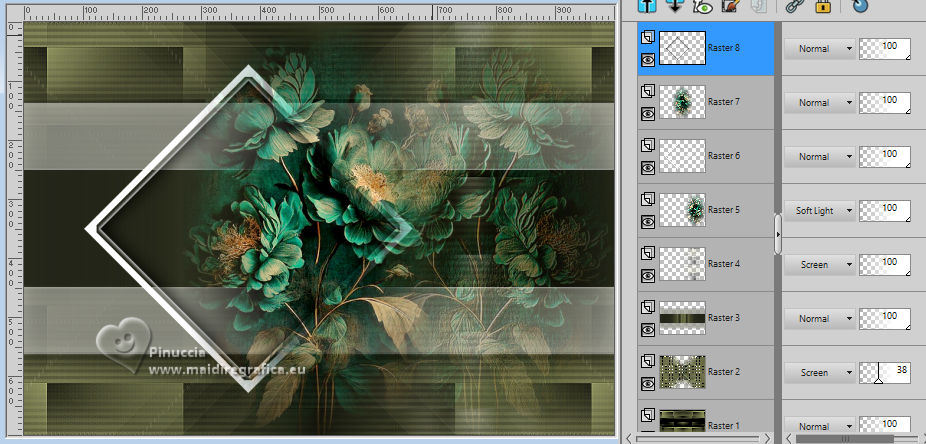Hide the Raster 8 layer
The image size is (926, 444).
click(648, 60)
